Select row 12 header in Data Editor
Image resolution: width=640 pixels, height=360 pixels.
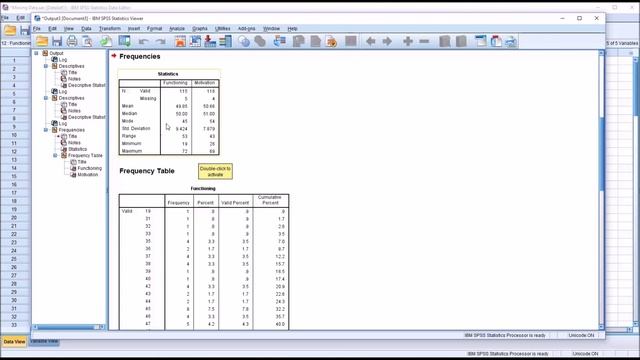[14, 151]
